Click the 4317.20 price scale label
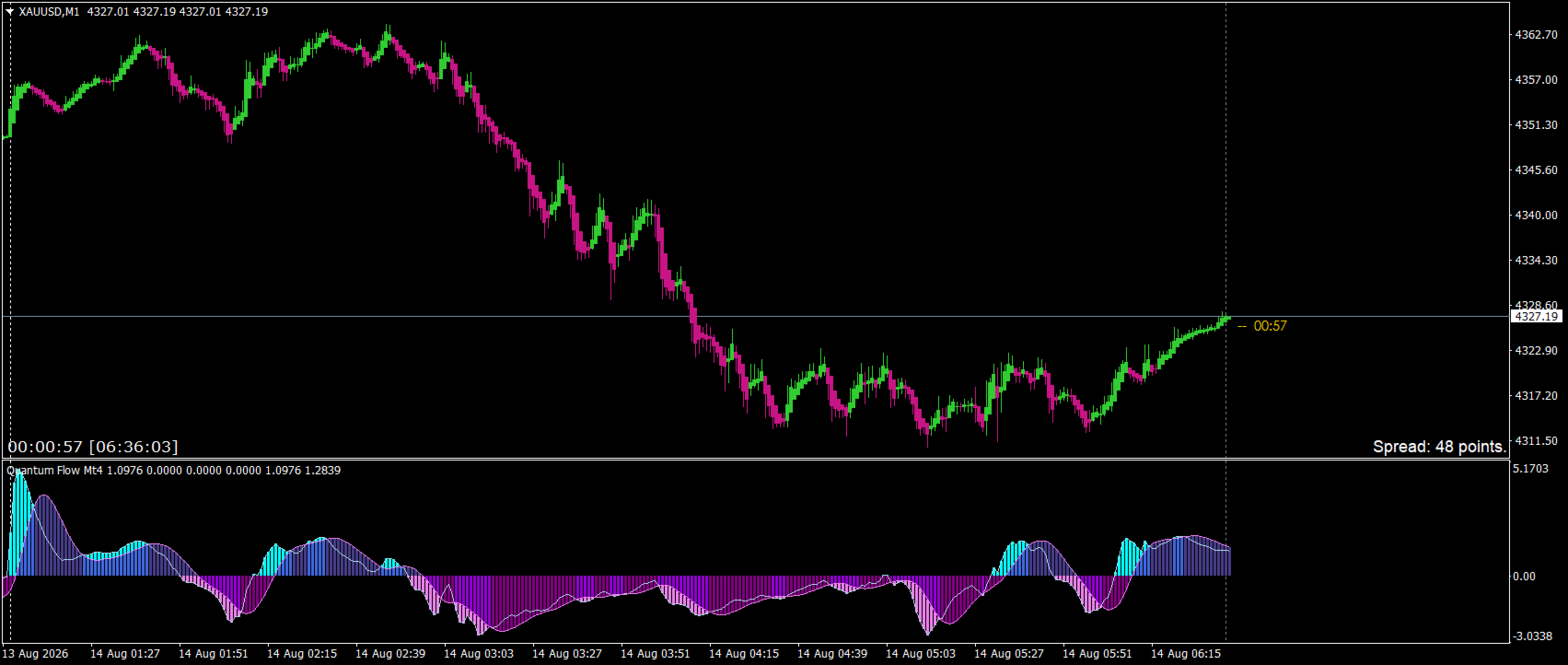Viewport: 1568px width, 665px height. coord(1536,396)
